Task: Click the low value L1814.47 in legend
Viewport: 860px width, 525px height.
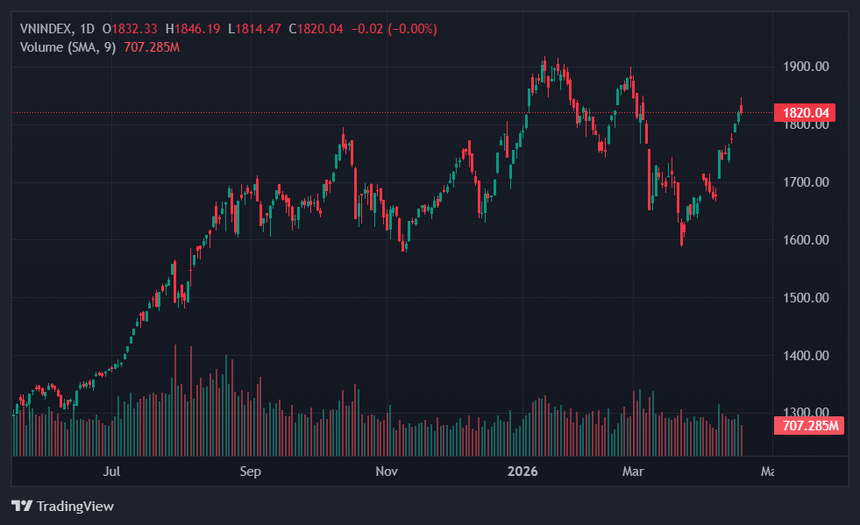Action: (257, 29)
